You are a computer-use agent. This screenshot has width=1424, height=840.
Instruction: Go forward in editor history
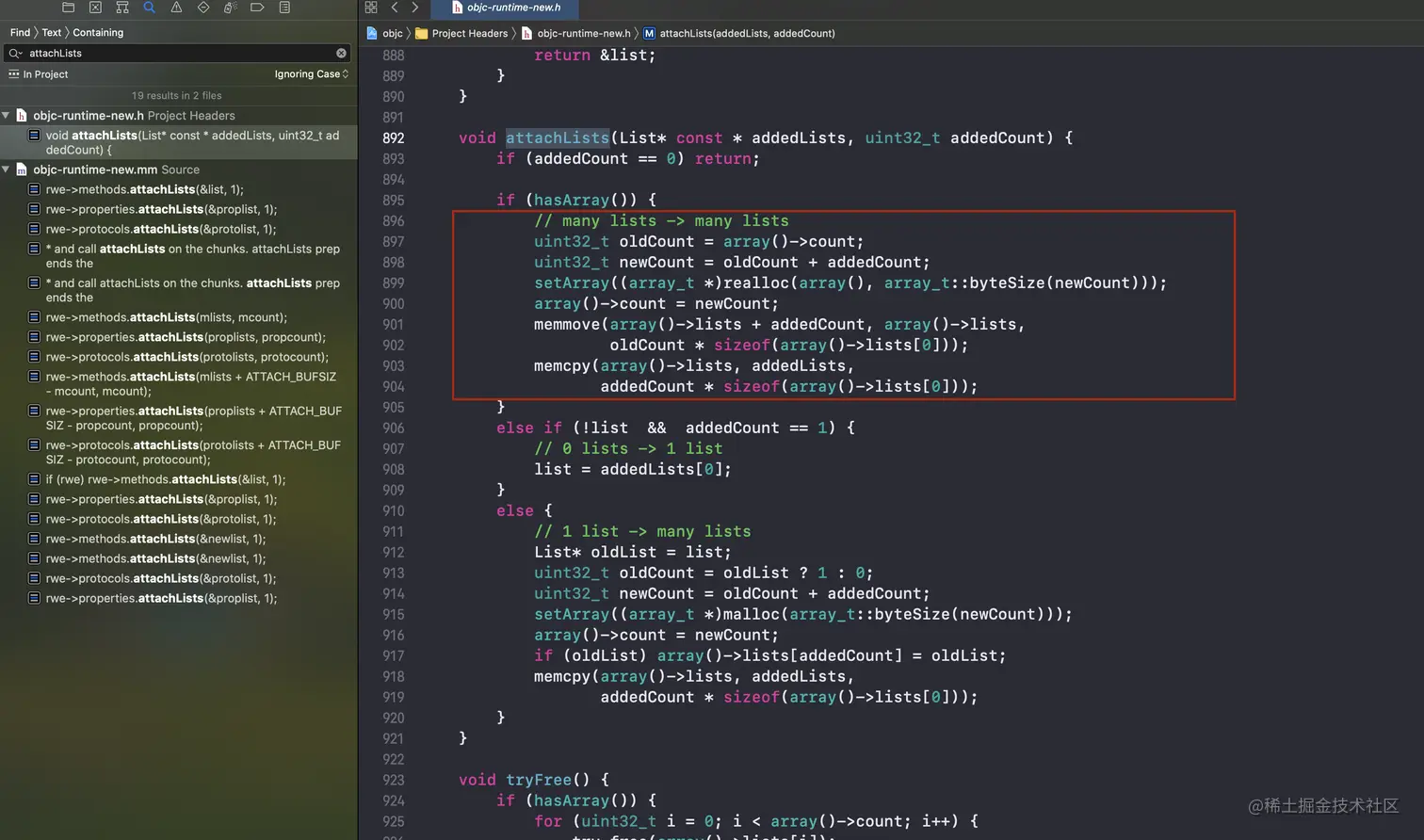(415, 8)
